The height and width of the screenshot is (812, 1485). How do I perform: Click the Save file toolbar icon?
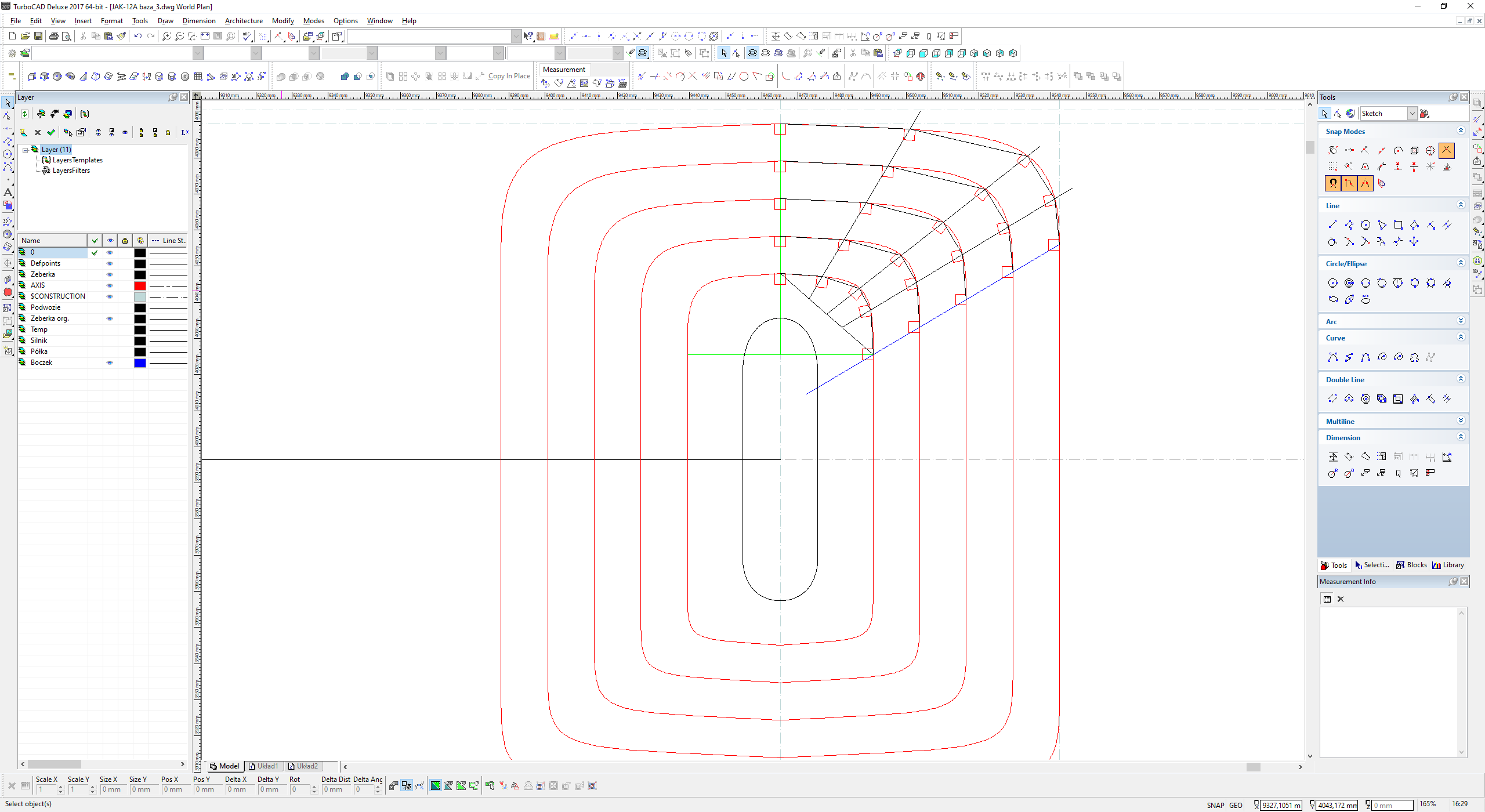pyautogui.click(x=38, y=36)
